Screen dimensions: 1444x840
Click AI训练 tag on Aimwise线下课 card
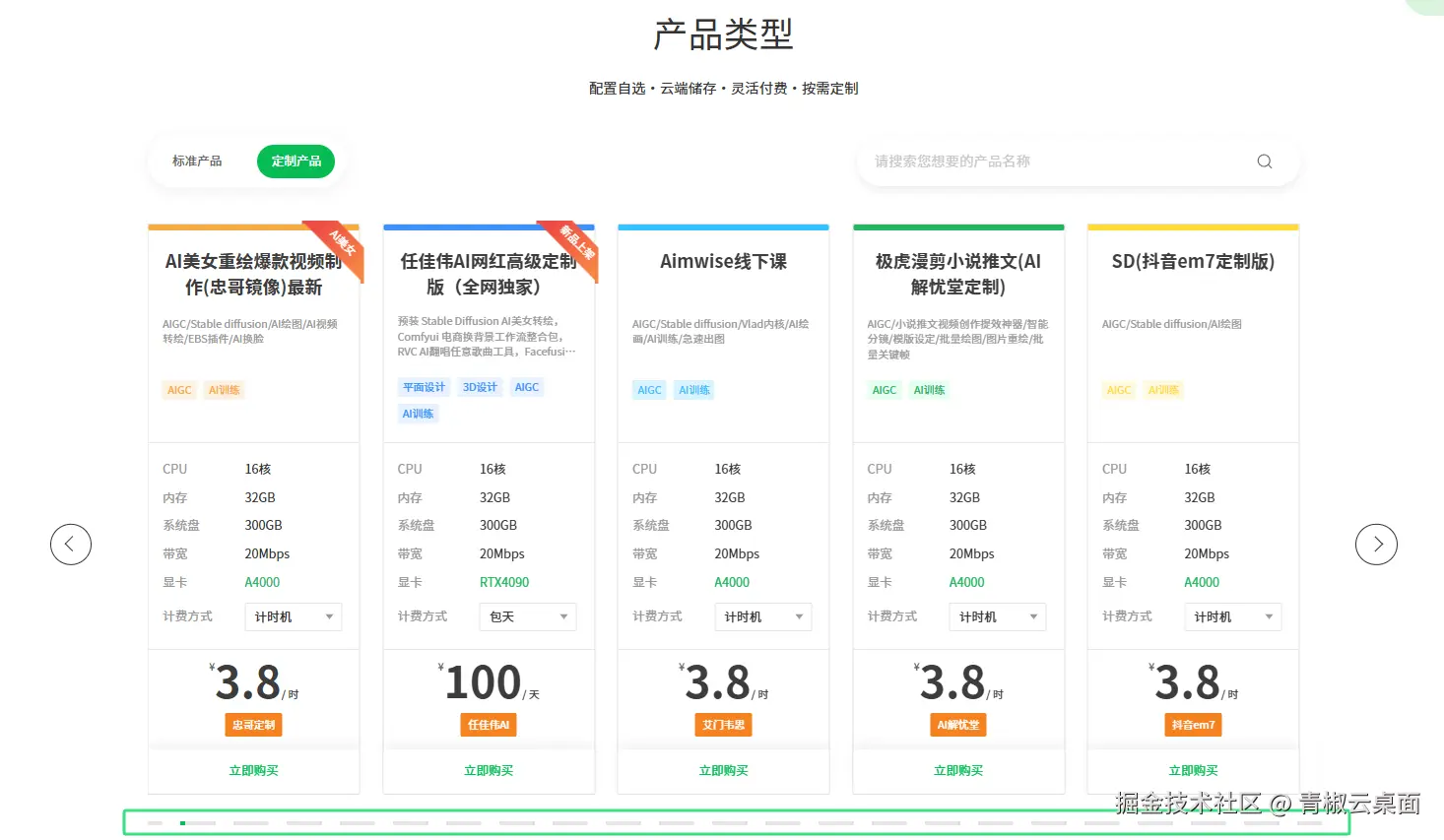point(694,390)
